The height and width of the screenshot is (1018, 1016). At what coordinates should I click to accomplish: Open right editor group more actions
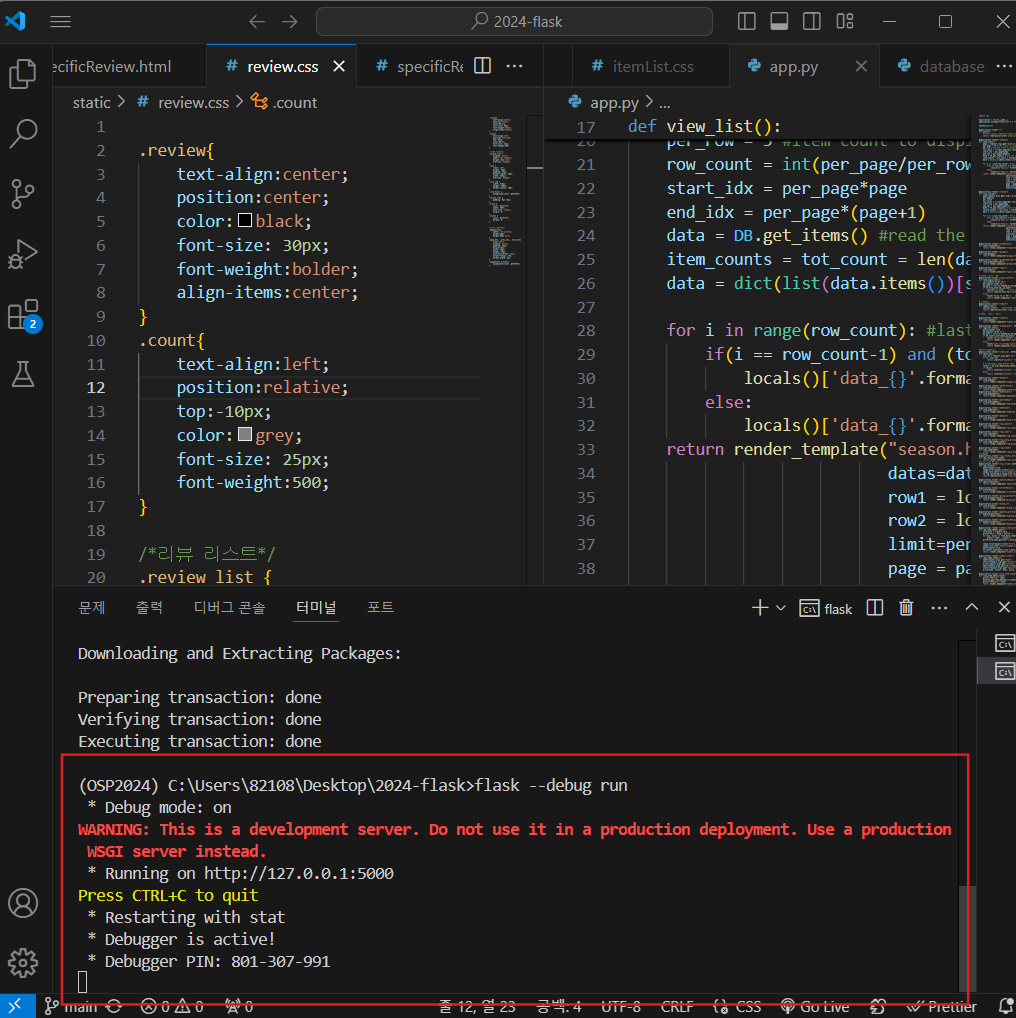[1004, 66]
